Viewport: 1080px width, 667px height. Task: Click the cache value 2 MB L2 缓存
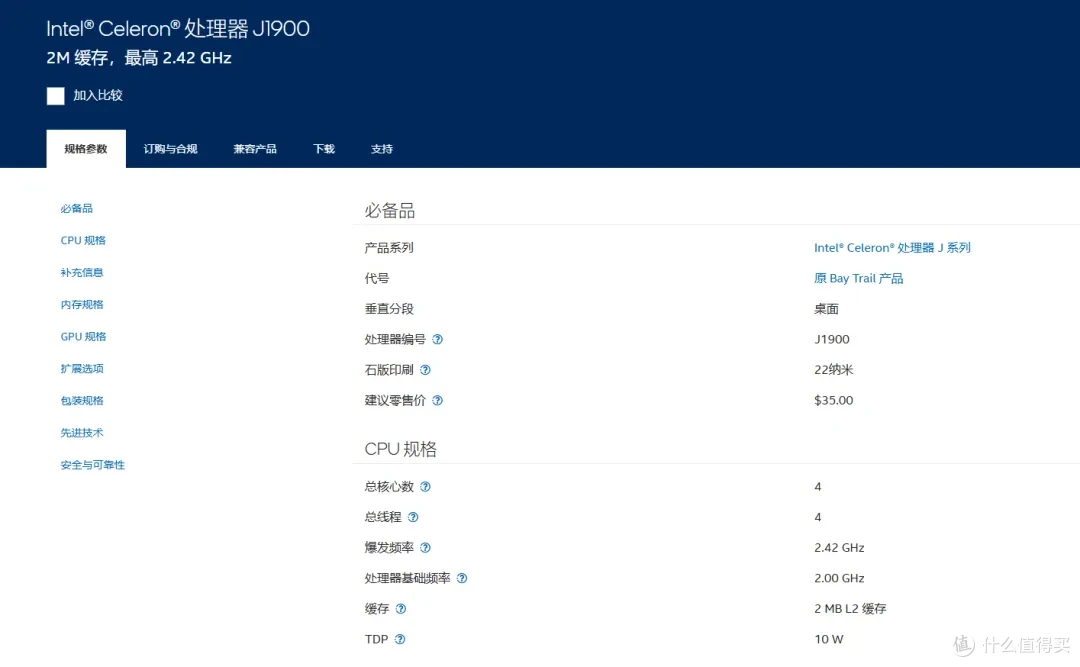click(850, 608)
